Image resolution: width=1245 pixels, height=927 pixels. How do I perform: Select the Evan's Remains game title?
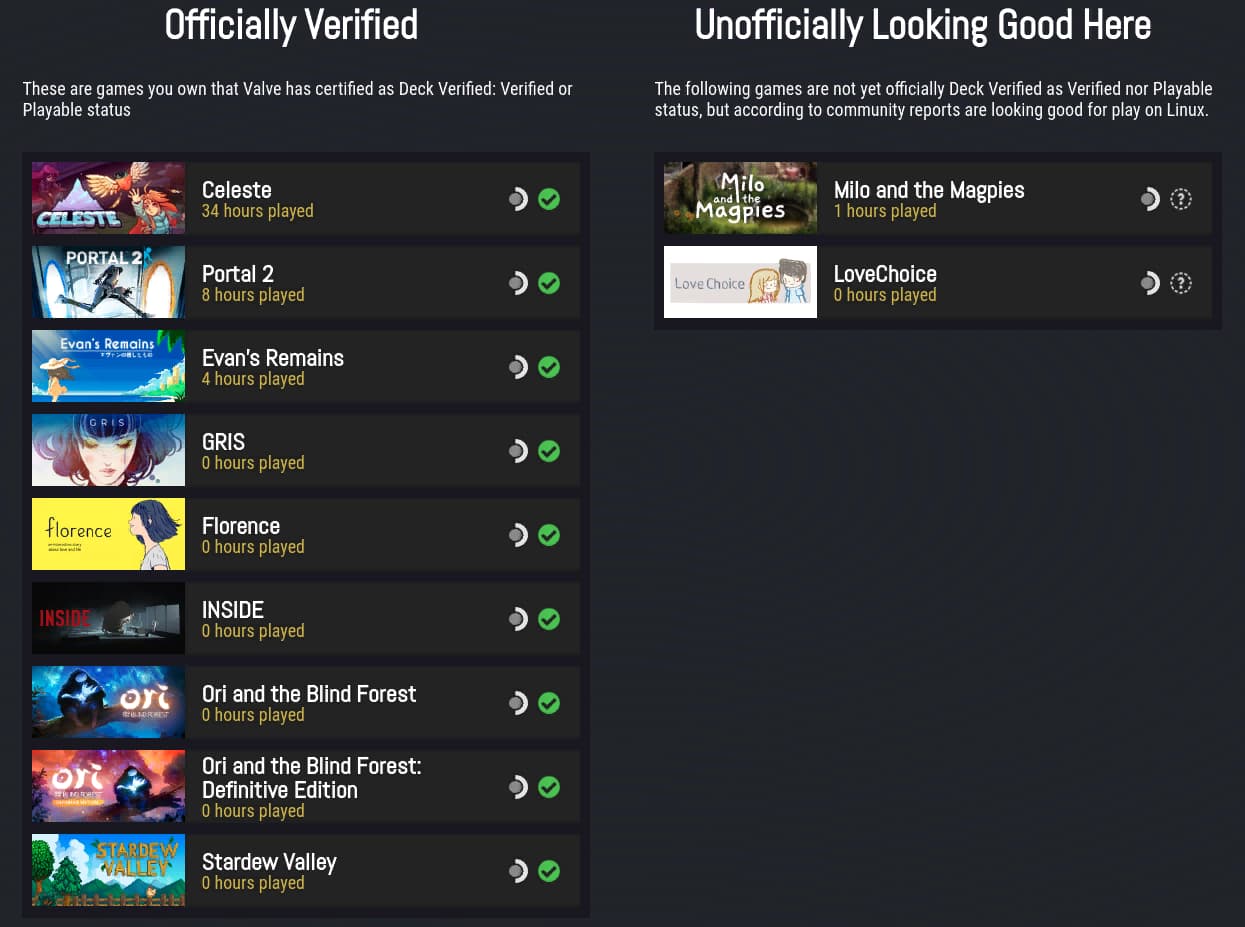(x=273, y=358)
